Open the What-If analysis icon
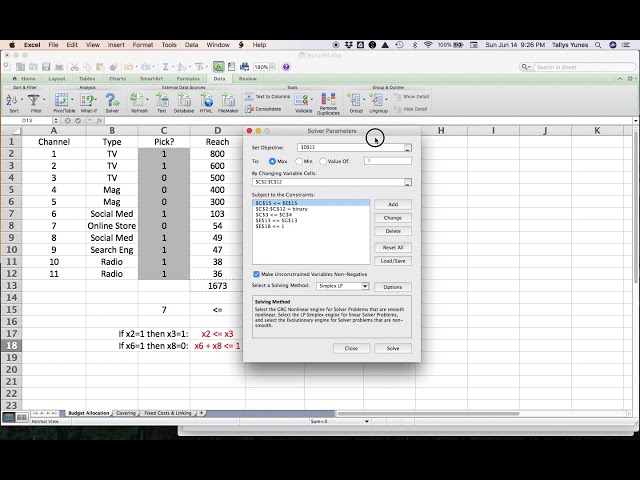Image resolution: width=640 pixels, height=480 pixels. click(87, 100)
